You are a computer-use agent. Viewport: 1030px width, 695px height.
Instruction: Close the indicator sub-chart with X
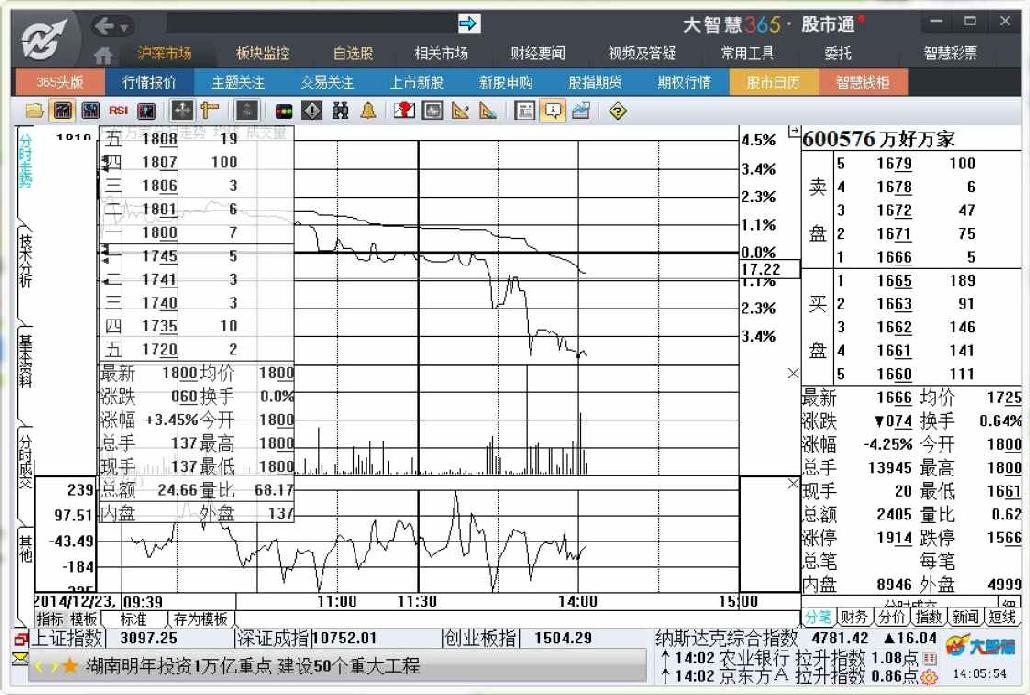click(x=793, y=483)
